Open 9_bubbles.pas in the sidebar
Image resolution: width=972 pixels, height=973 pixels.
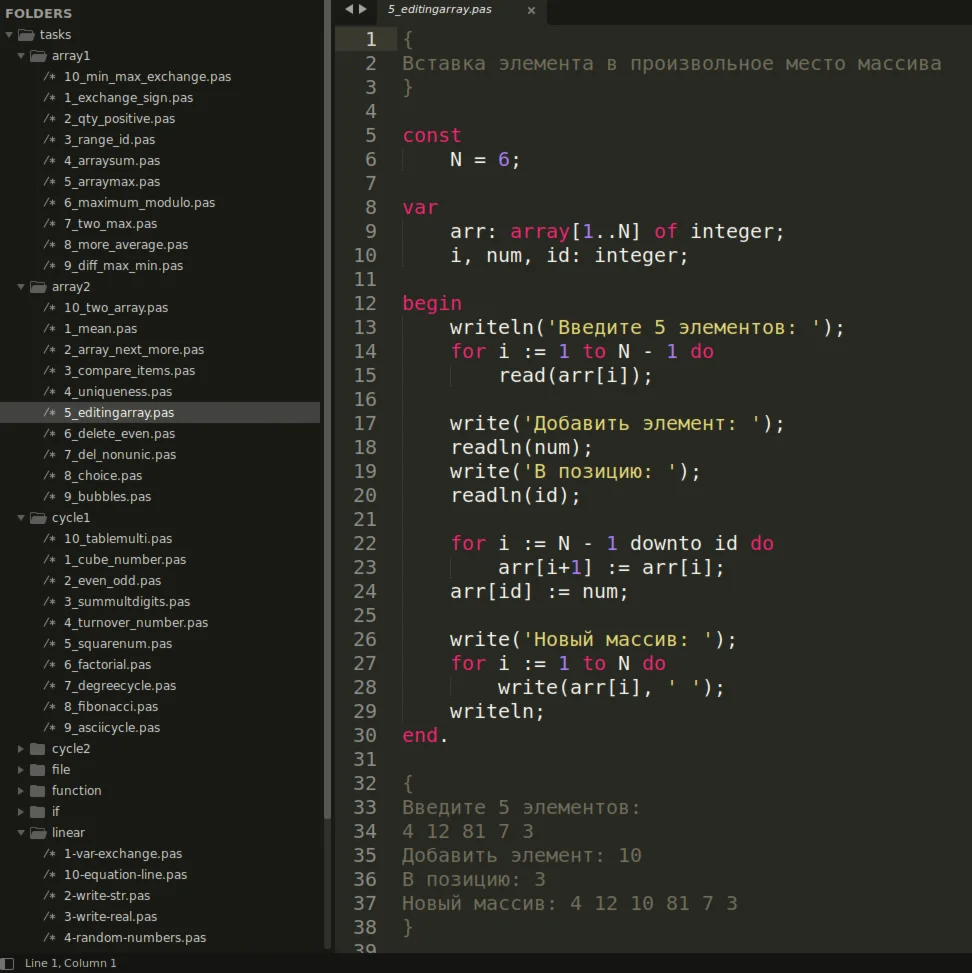coord(107,497)
